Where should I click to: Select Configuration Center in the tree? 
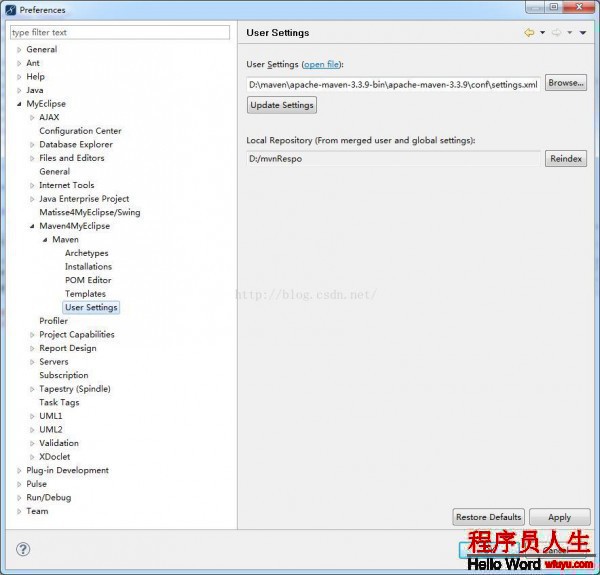pos(80,131)
